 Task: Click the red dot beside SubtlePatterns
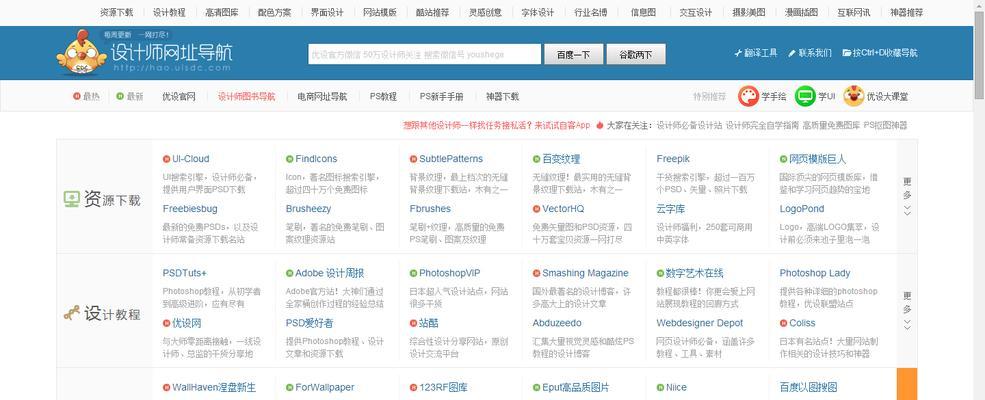413,159
